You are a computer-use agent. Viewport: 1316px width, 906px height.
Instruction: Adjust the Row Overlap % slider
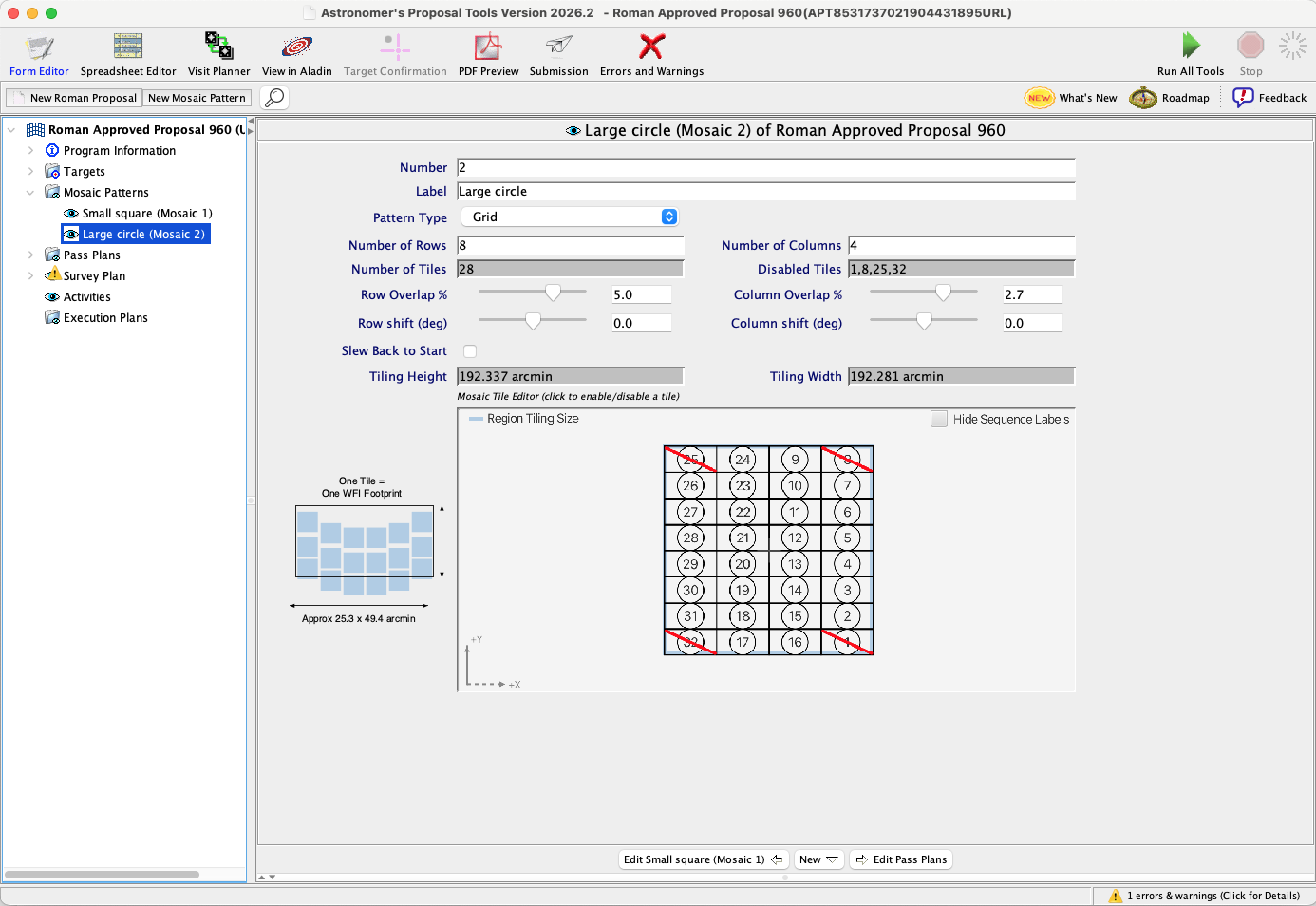click(x=553, y=293)
